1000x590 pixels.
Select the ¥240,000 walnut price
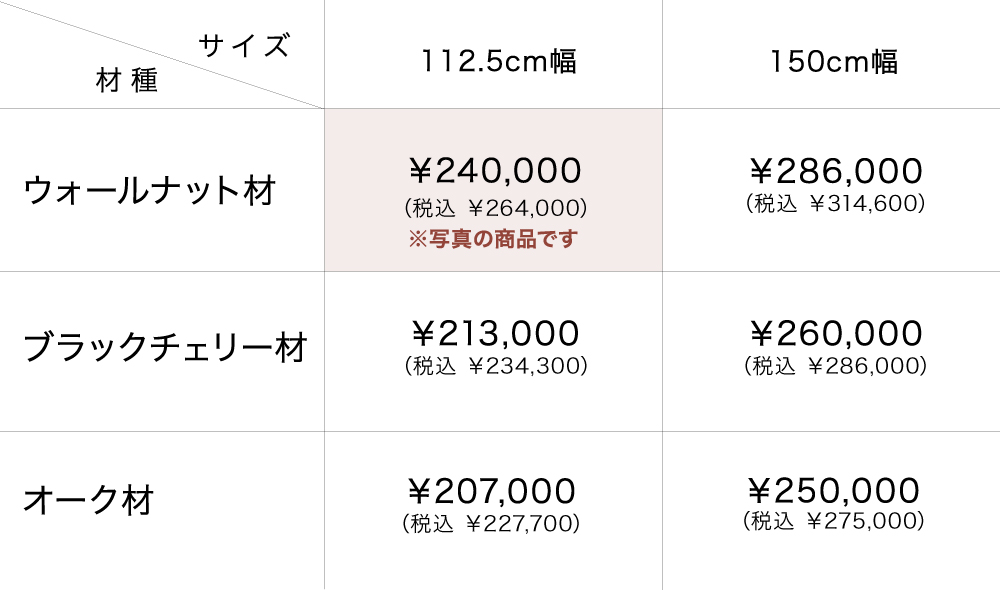(495, 171)
